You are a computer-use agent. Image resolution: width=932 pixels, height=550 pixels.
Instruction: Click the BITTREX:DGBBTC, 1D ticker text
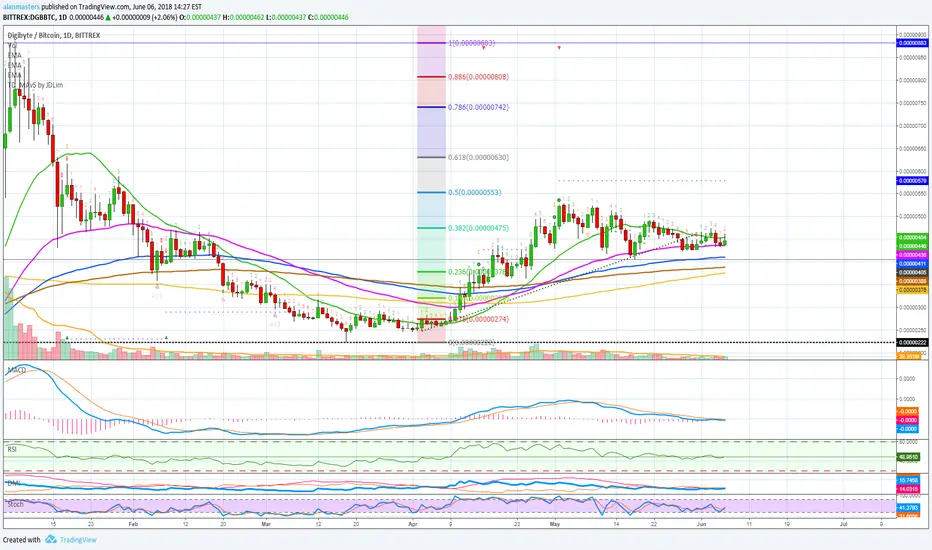(34, 17)
